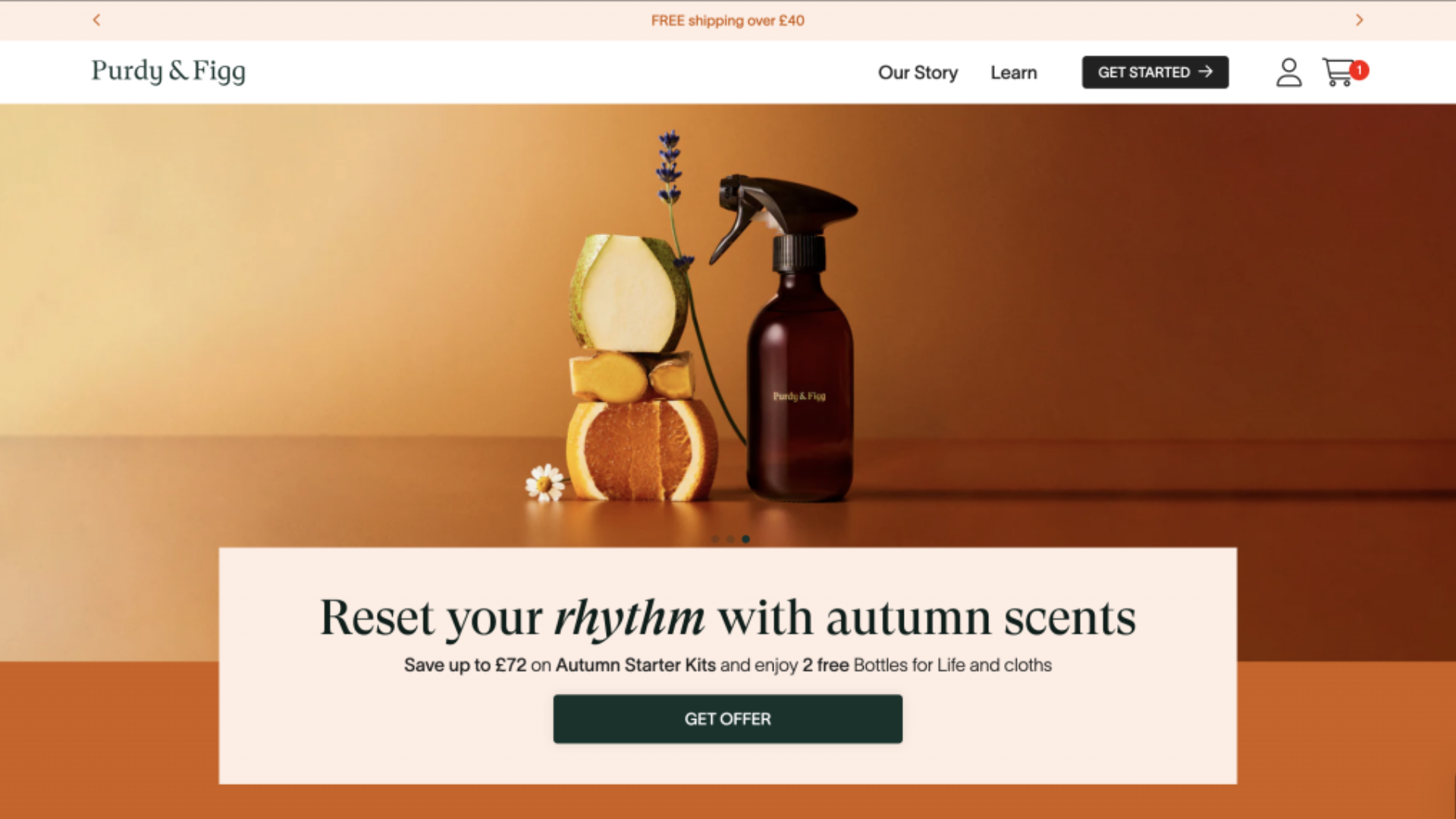Click the Autumn Starter Kits text
Screen dimensions: 1456x819
pyautogui.click(x=635, y=665)
